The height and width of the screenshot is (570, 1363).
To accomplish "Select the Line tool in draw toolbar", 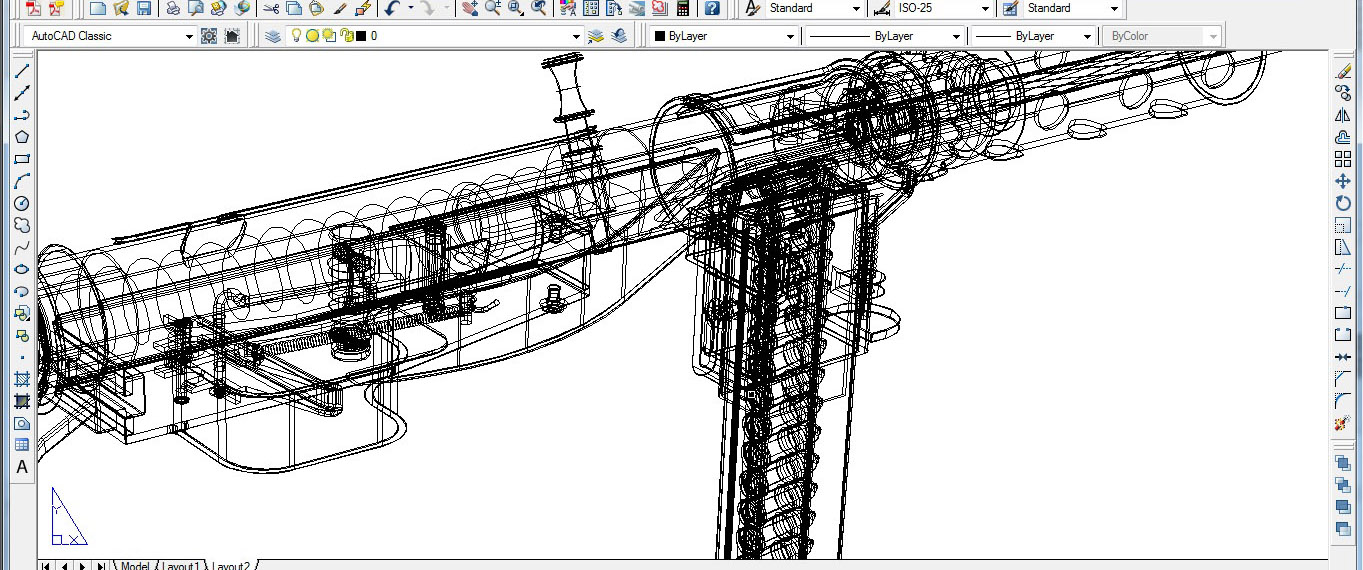I will [22, 71].
